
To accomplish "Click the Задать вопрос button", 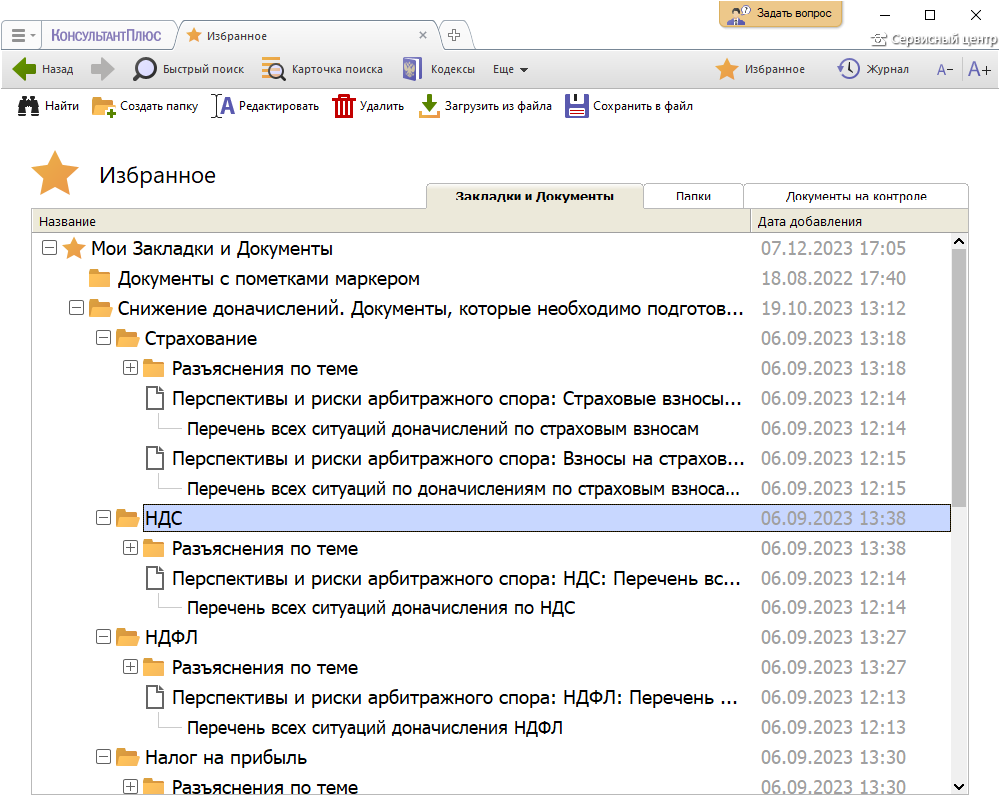I will click(781, 14).
